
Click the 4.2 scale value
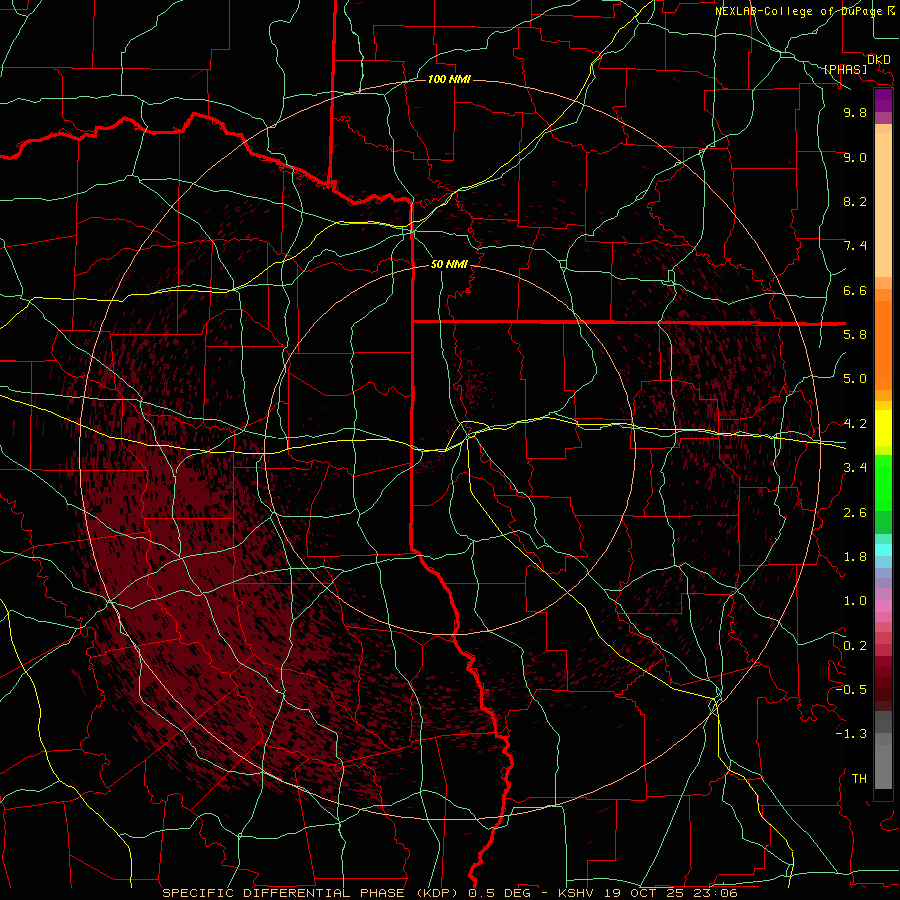click(855, 424)
